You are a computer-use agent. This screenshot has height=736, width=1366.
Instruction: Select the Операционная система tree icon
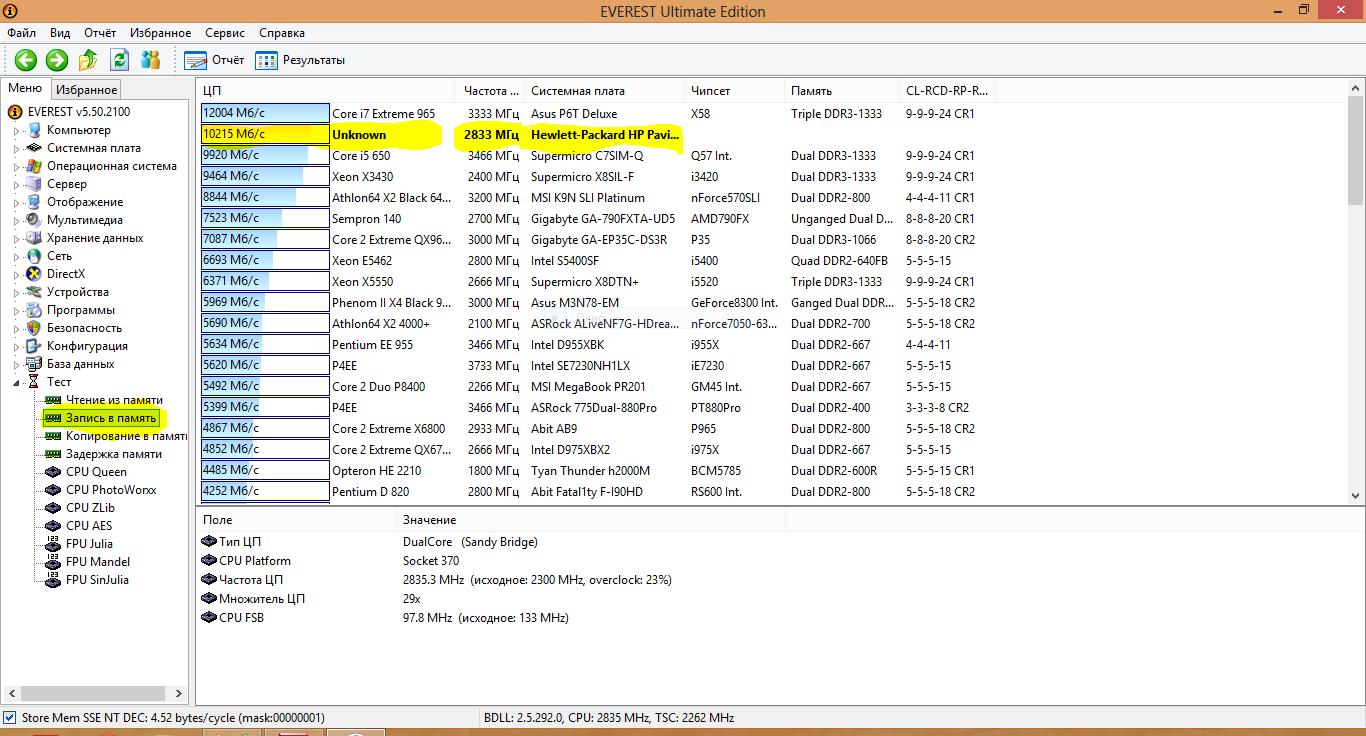tap(35, 166)
